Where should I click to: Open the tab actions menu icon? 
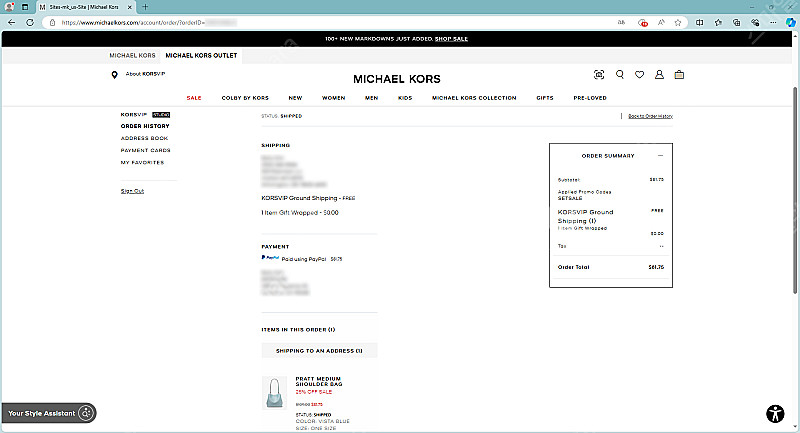pyautogui.click(x=24, y=7)
